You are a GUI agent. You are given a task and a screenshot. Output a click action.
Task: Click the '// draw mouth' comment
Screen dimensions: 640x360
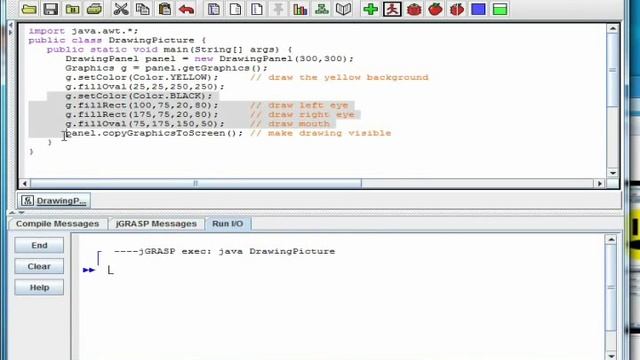(x=290, y=124)
